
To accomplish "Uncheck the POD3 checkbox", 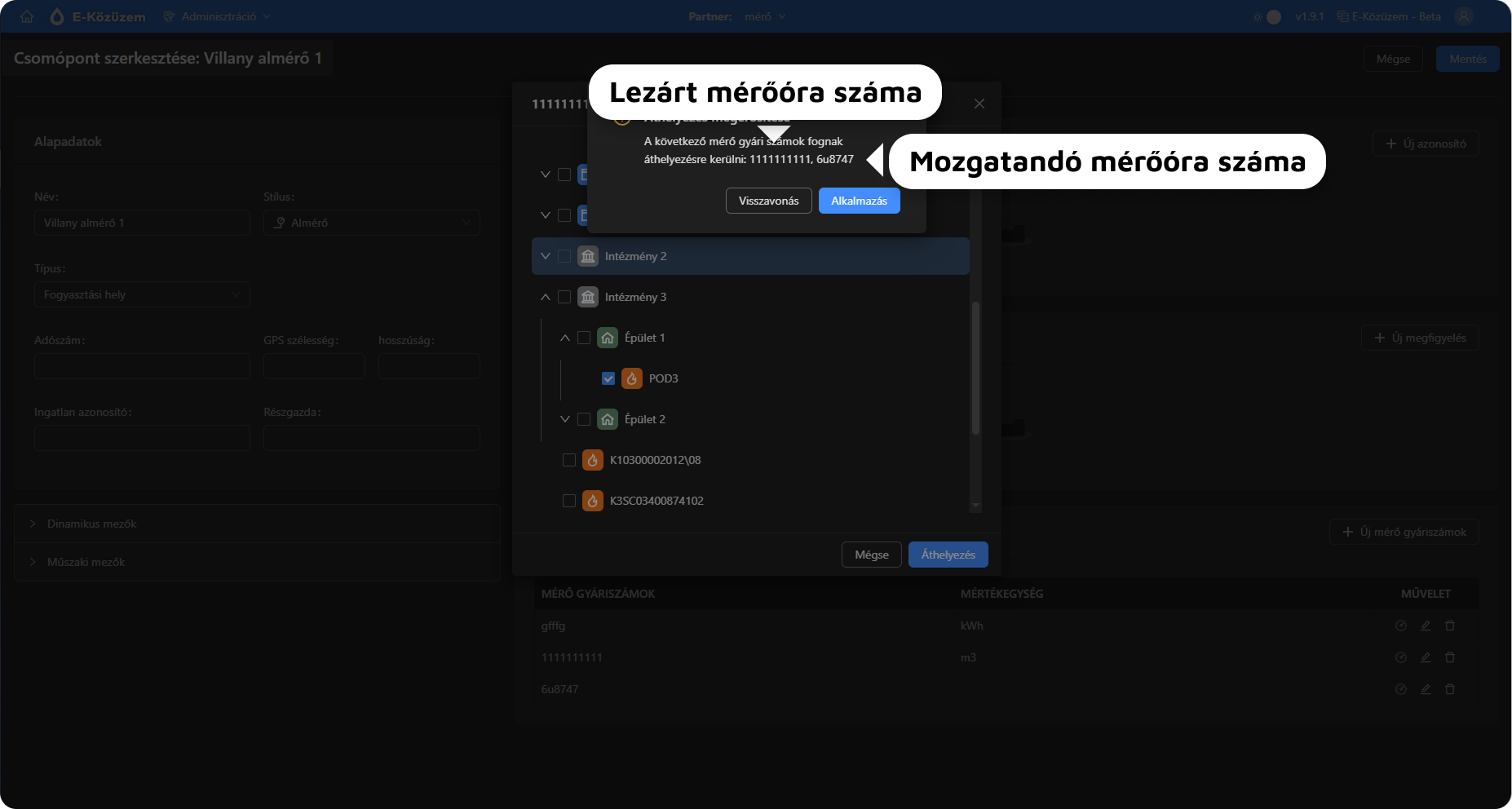I will pos(608,378).
